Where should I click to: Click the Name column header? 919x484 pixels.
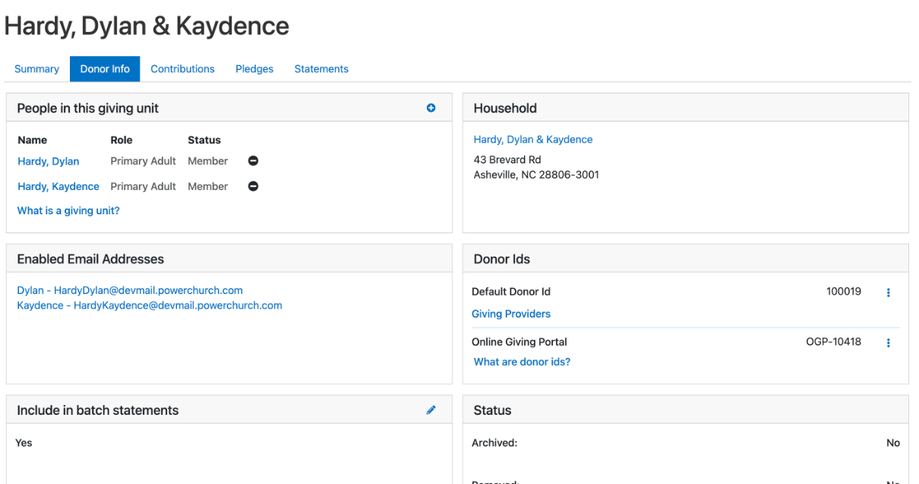click(x=32, y=140)
